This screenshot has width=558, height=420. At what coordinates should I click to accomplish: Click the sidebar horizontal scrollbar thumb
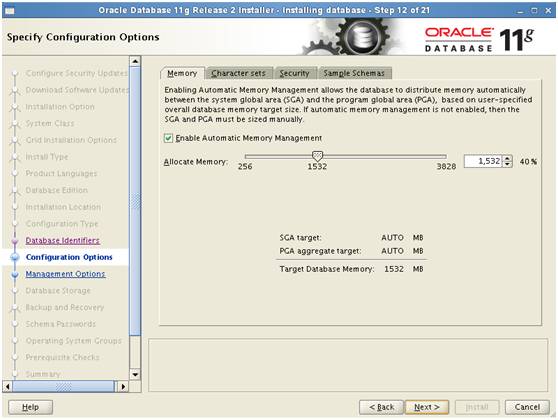(63, 386)
